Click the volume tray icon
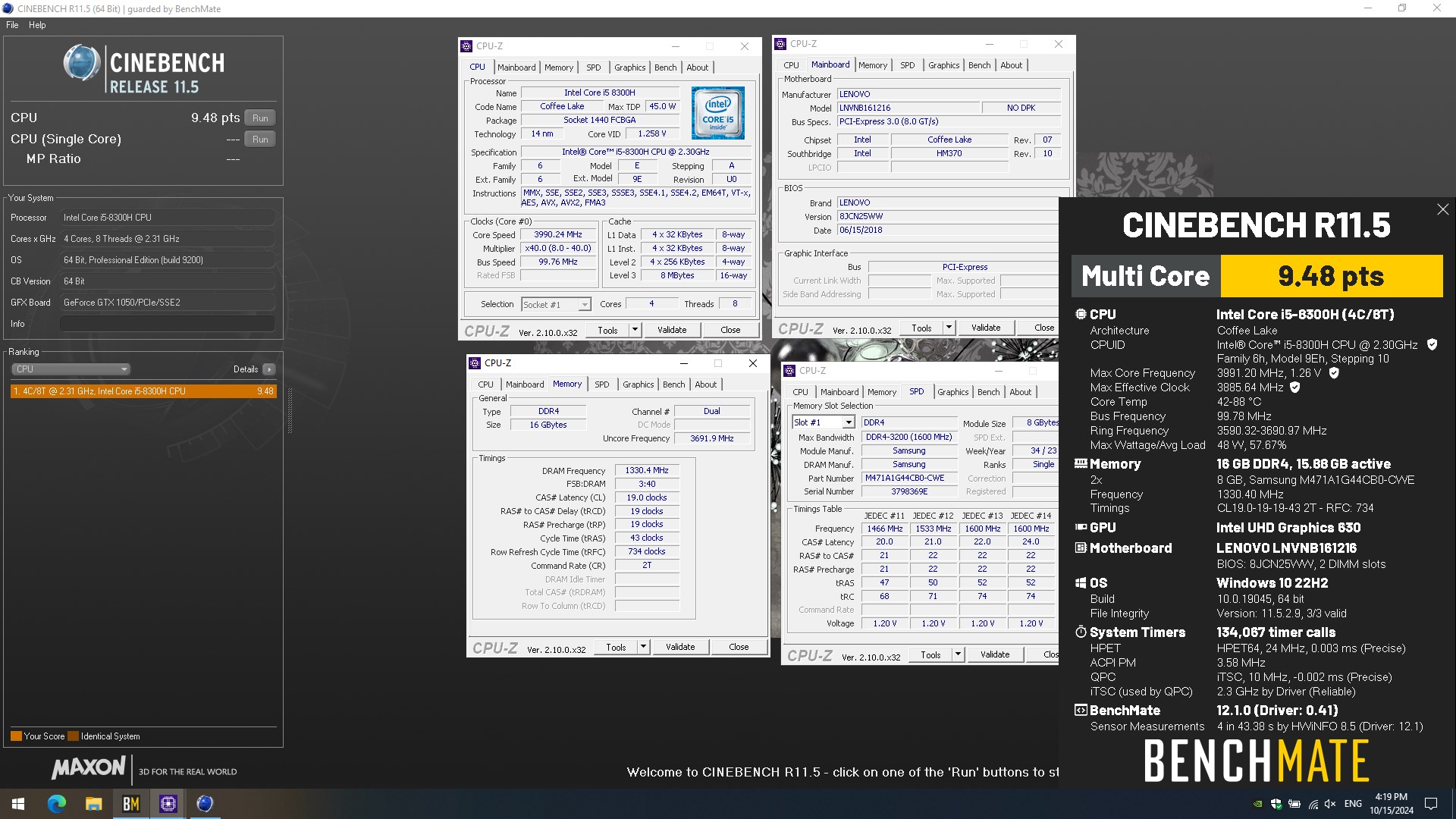The width and height of the screenshot is (1456, 819). point(1331,804)
